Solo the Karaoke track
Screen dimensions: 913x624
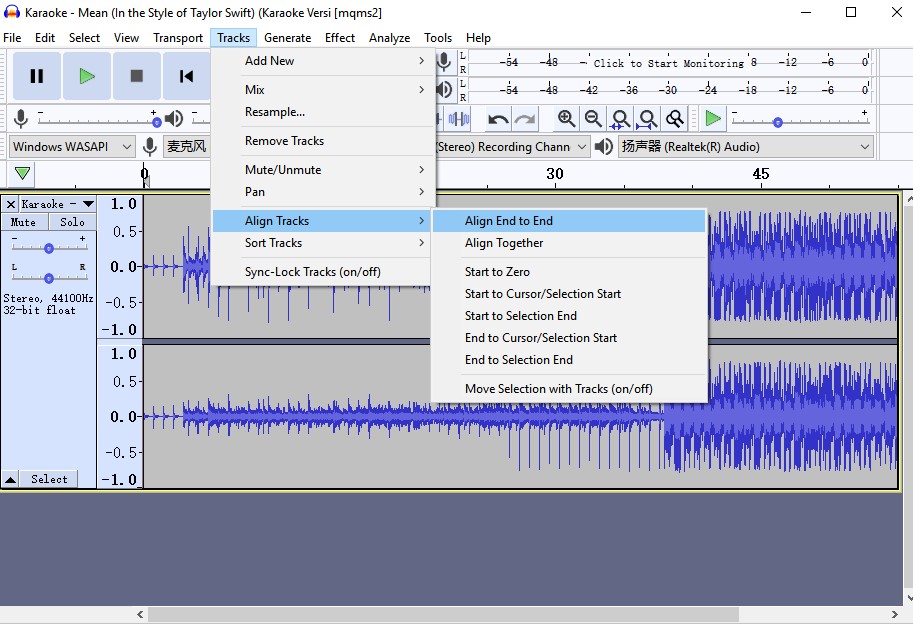[72, 222]
